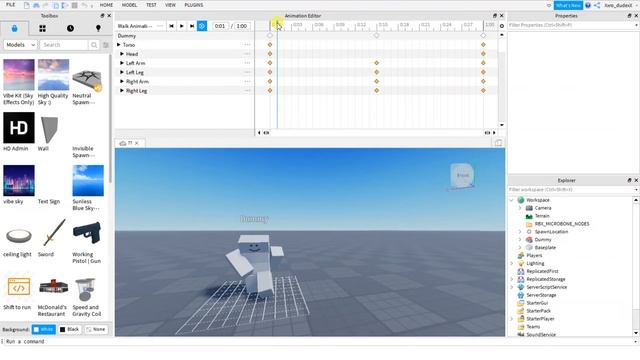
Task: Click the Front face of view cube
Action: (462, 176)
